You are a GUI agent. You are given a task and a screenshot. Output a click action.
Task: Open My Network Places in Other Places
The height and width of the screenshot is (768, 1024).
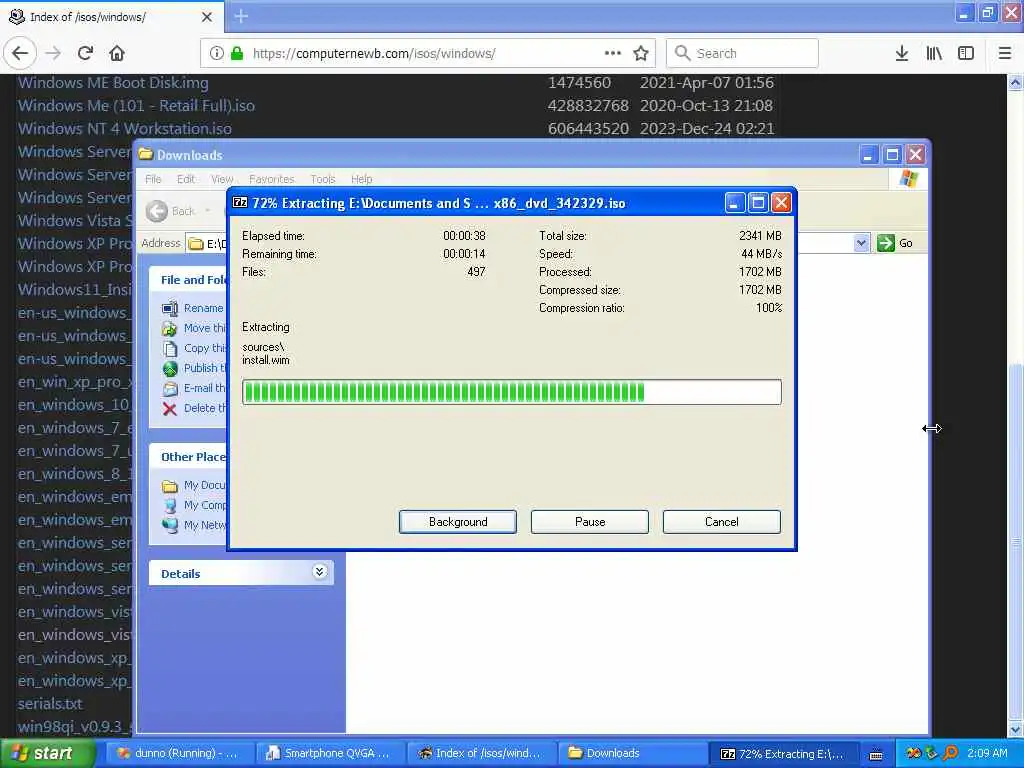pos(193,525)
